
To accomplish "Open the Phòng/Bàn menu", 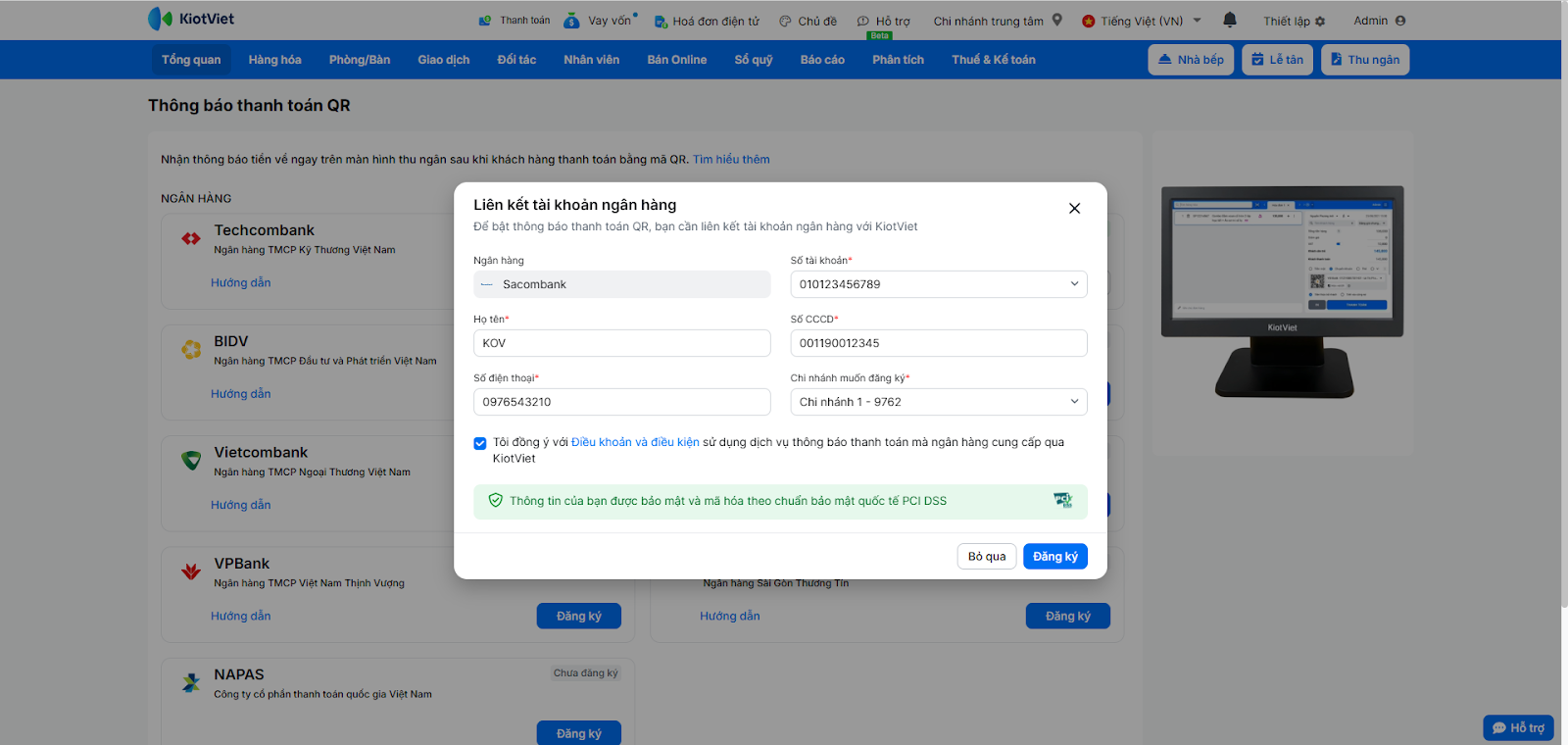I will click(360, 60).
